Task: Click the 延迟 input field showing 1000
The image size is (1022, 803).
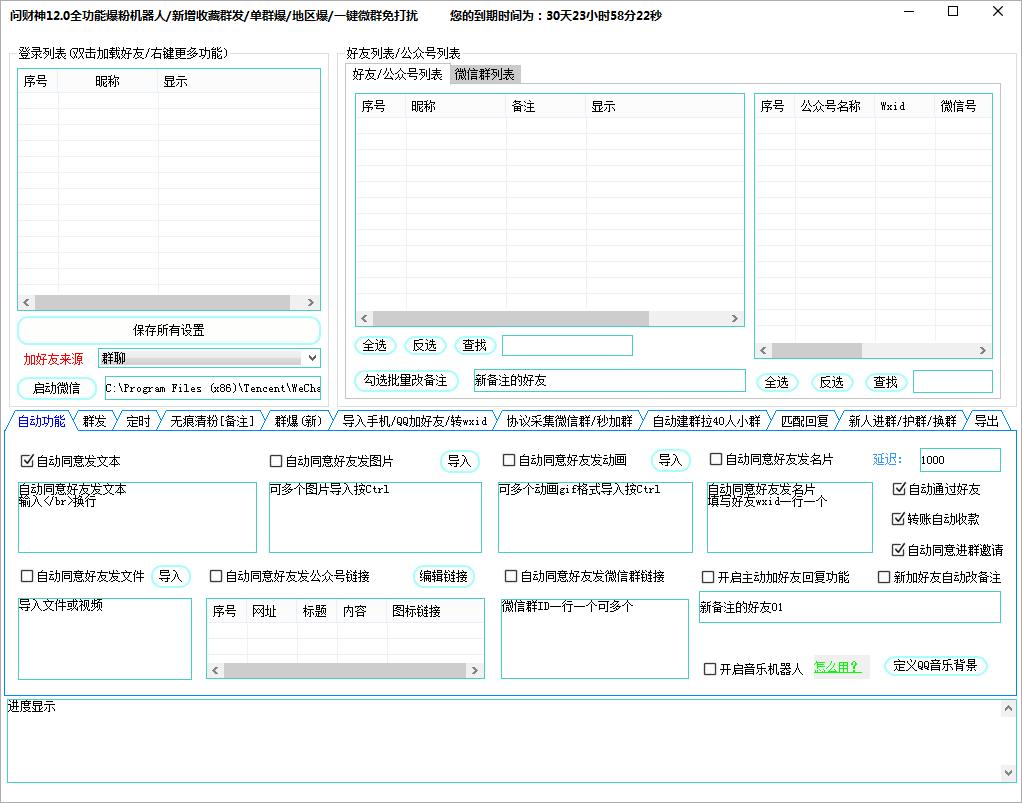Action: 959,460
